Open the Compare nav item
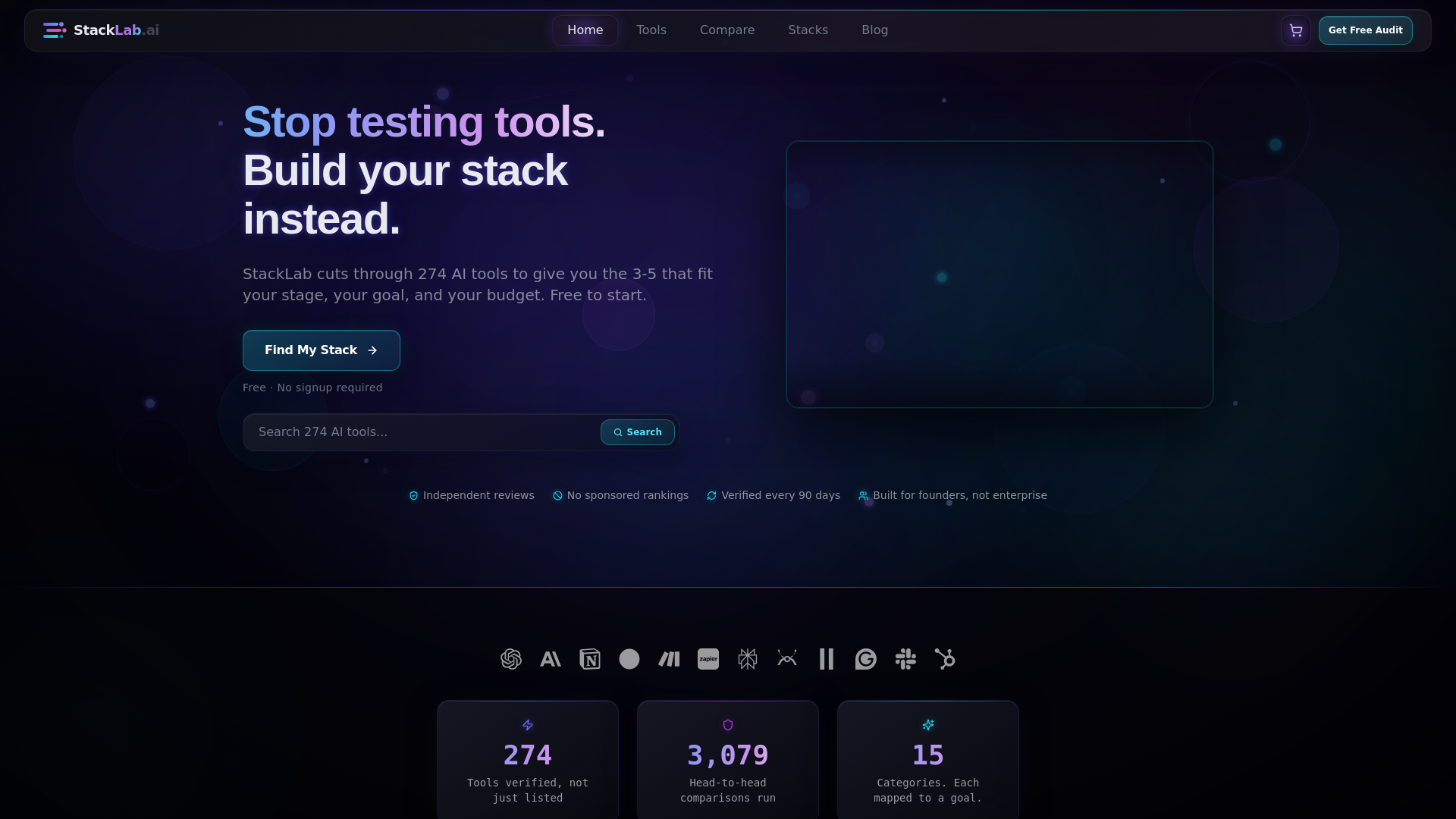This screenshot has width=1456, height=819. (727, 30)
